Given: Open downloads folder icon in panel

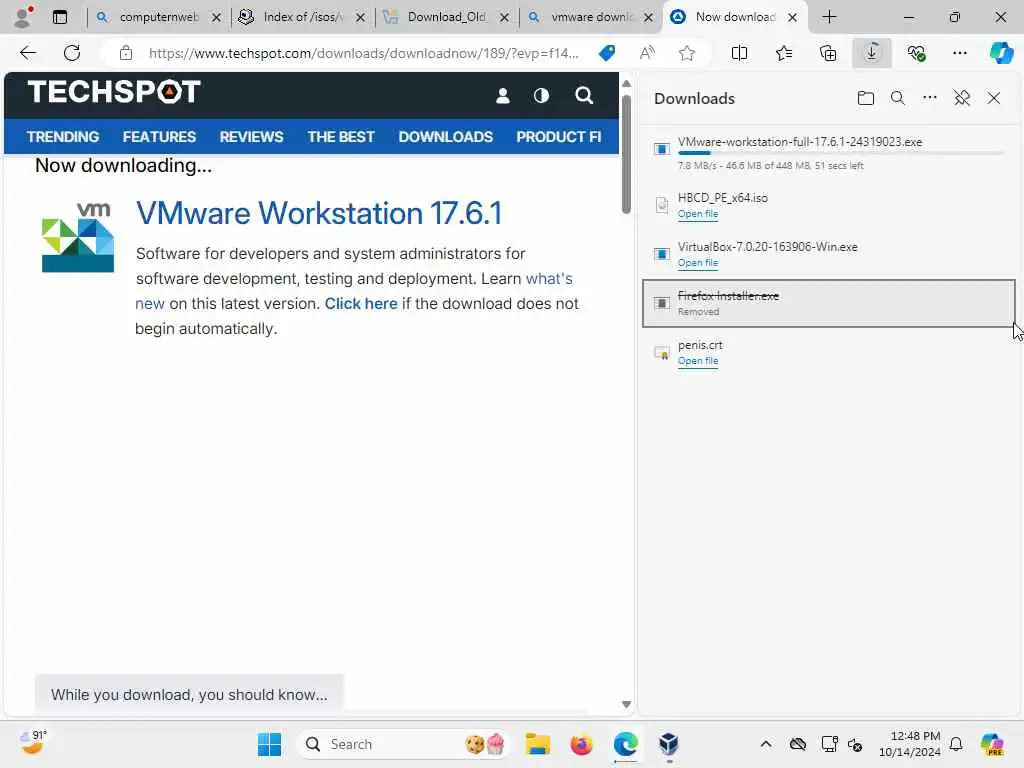Looking at the screenshot, I should click(x=865, y=98).
